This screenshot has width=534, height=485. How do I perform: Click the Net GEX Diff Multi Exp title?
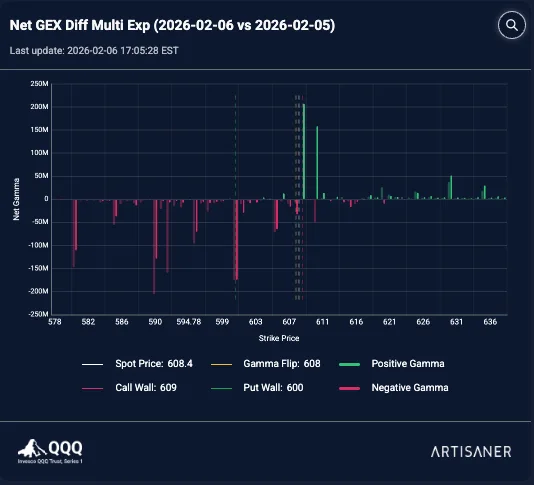pyautogui.click(x=172, y=25)
